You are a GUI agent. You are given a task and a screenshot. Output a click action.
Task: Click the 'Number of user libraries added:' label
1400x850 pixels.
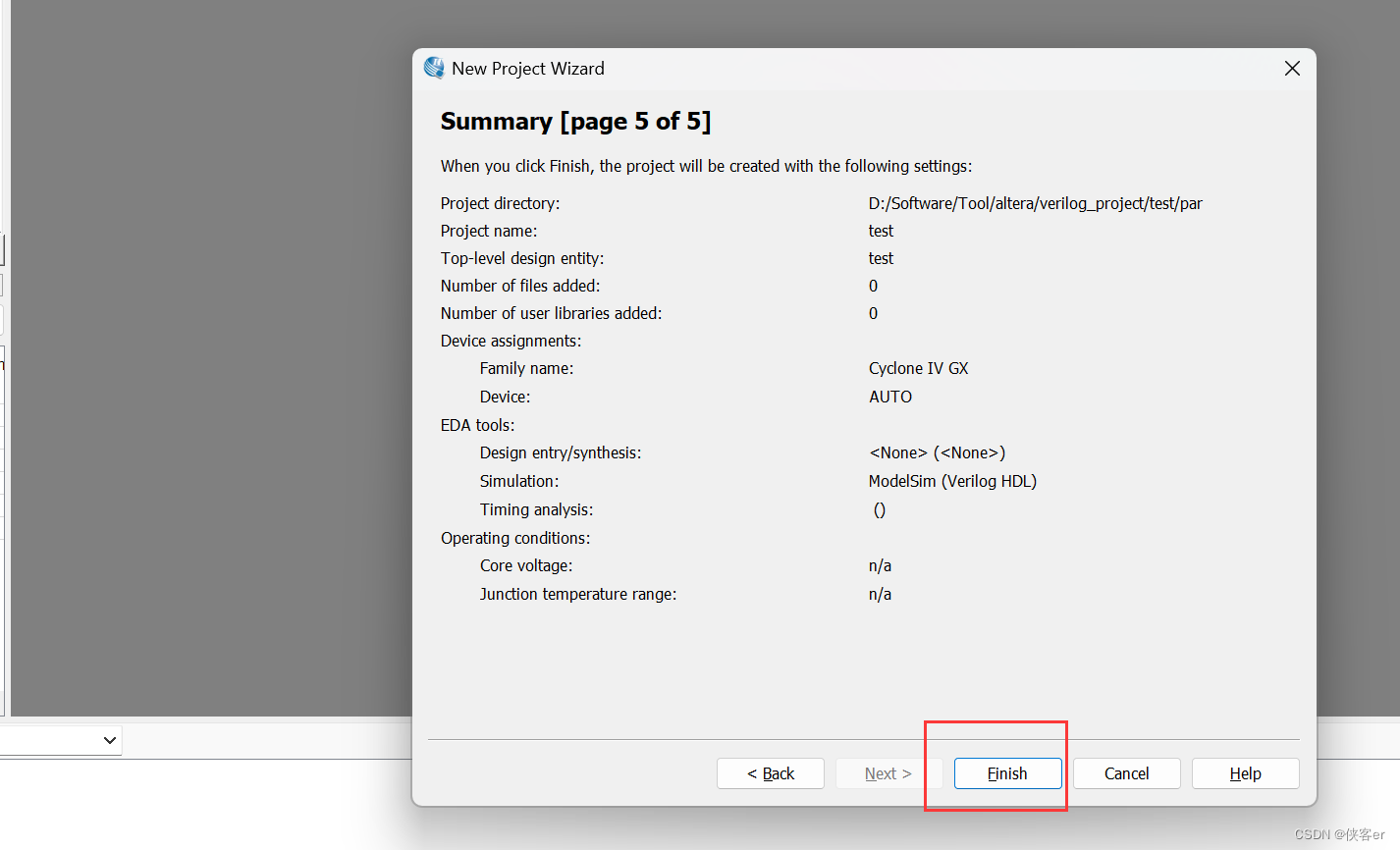coord(551,313)
